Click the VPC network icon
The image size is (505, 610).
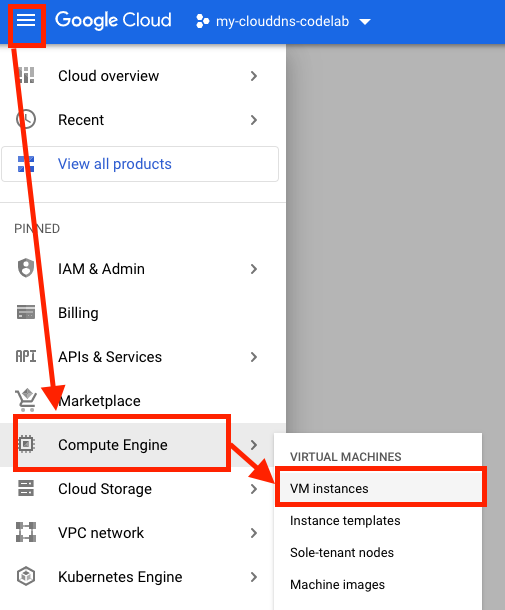click(x=26, y=532)
